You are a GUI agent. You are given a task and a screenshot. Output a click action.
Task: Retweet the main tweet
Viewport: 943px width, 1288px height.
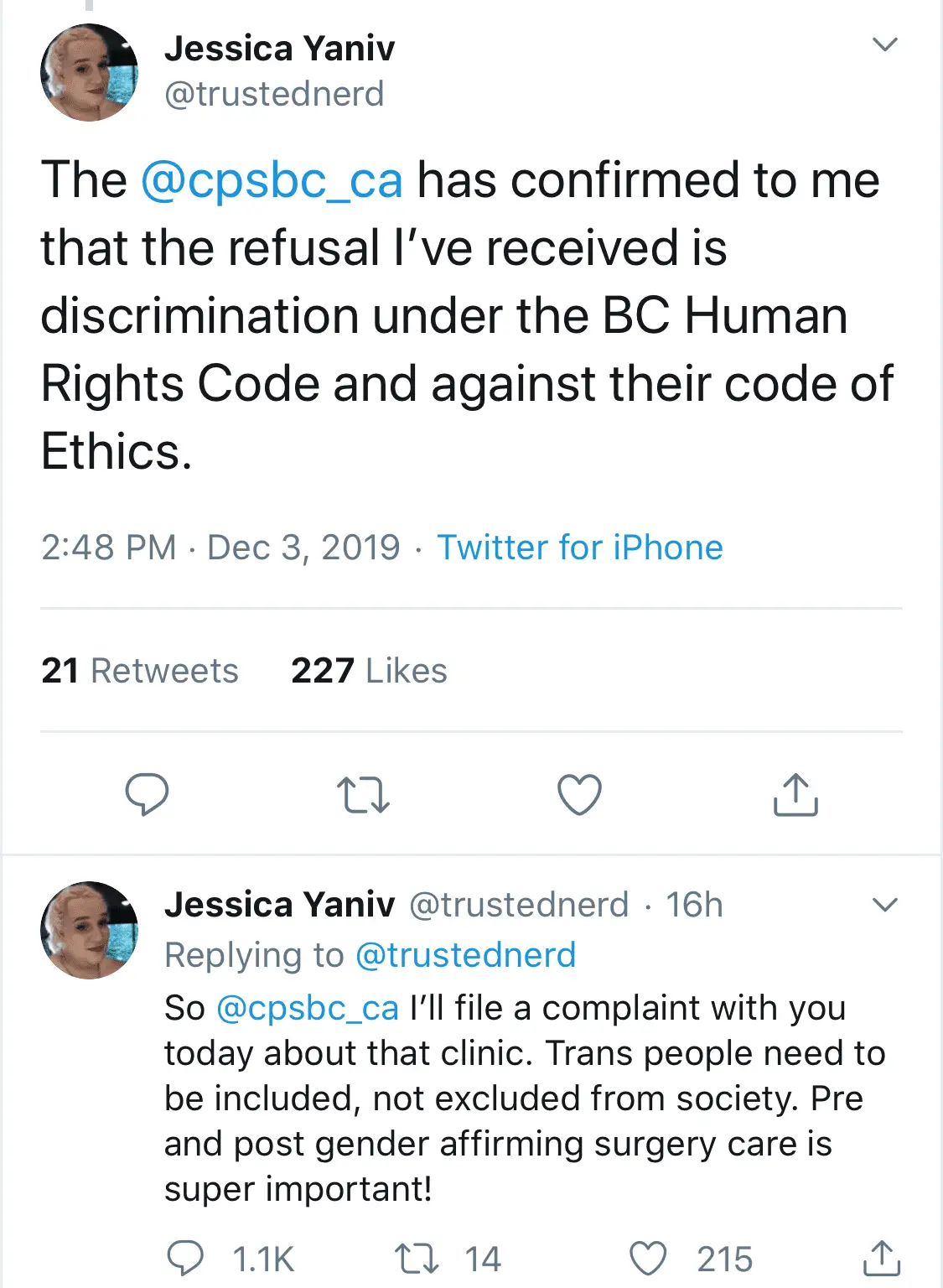(x=363, y=794)
